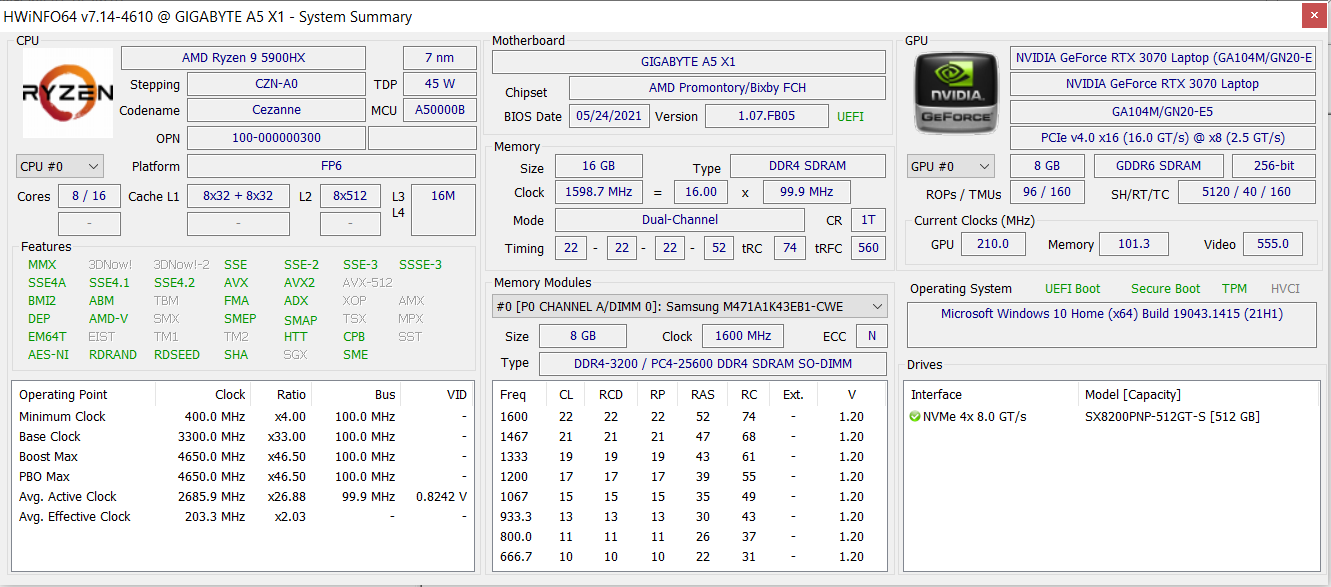Open the GPU #0 selector dropdown
Screen dimensions: 1331x587
click(x=950, y=166)
